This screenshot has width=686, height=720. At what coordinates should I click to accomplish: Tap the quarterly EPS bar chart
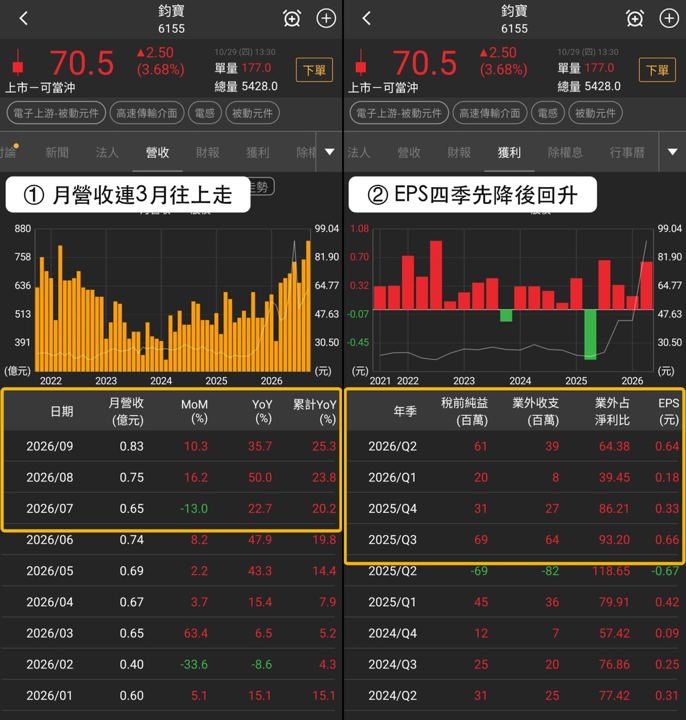pos(513,300)
